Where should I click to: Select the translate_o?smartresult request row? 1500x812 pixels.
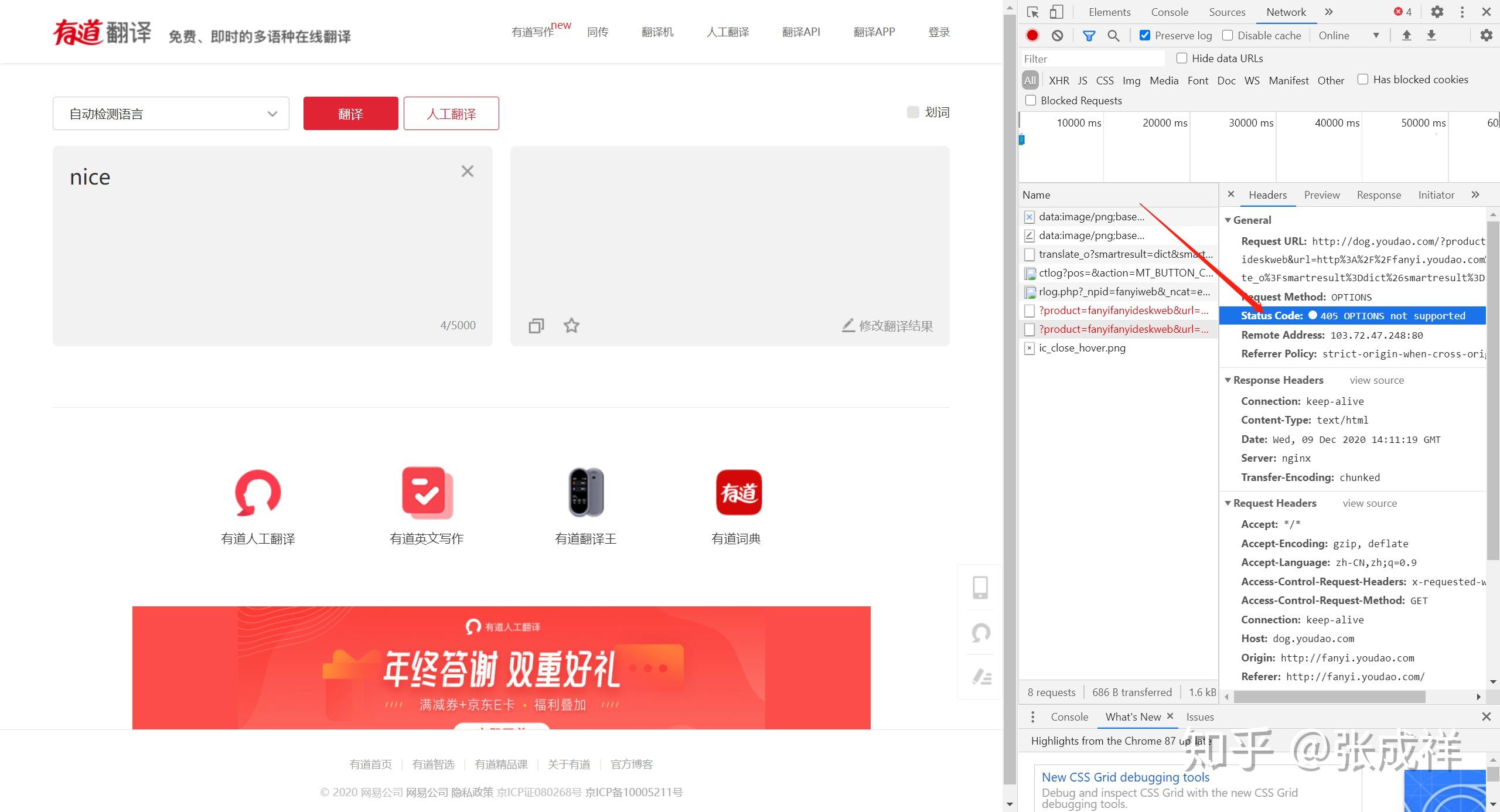(1118, 254)
